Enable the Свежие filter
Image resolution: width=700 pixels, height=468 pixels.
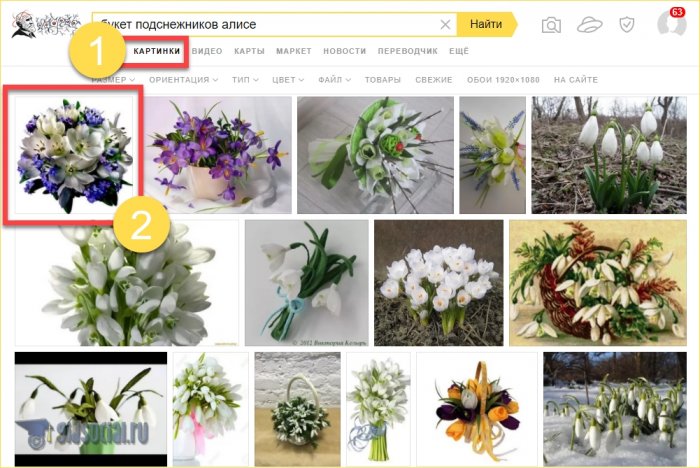(x=432, y=79)
